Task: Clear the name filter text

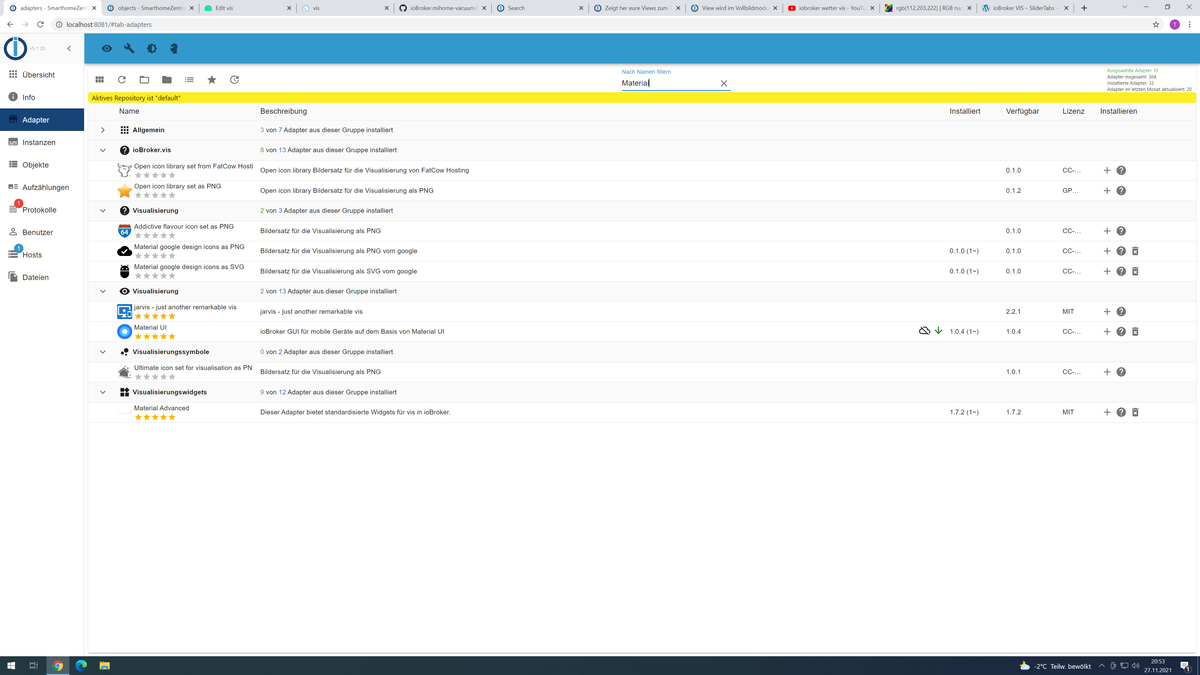Action: 724,84
